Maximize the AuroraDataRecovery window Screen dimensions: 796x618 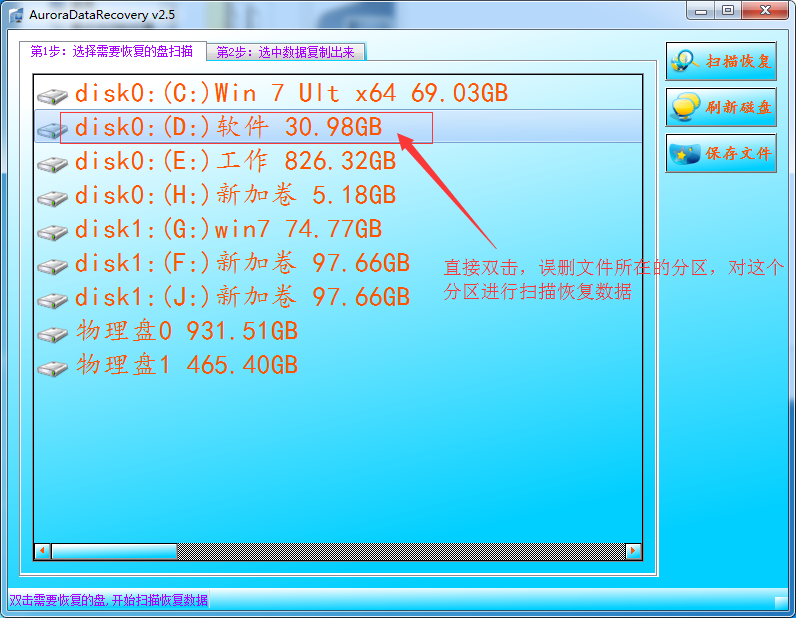click(x=728, y=10)
